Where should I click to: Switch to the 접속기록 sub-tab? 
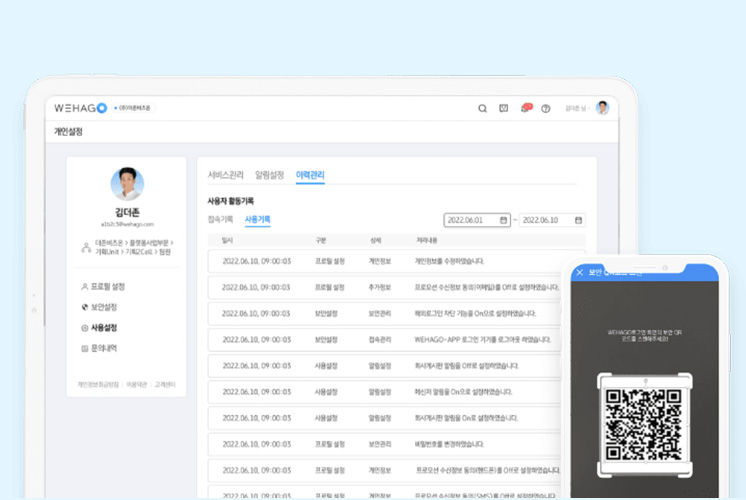coord(220,219)
